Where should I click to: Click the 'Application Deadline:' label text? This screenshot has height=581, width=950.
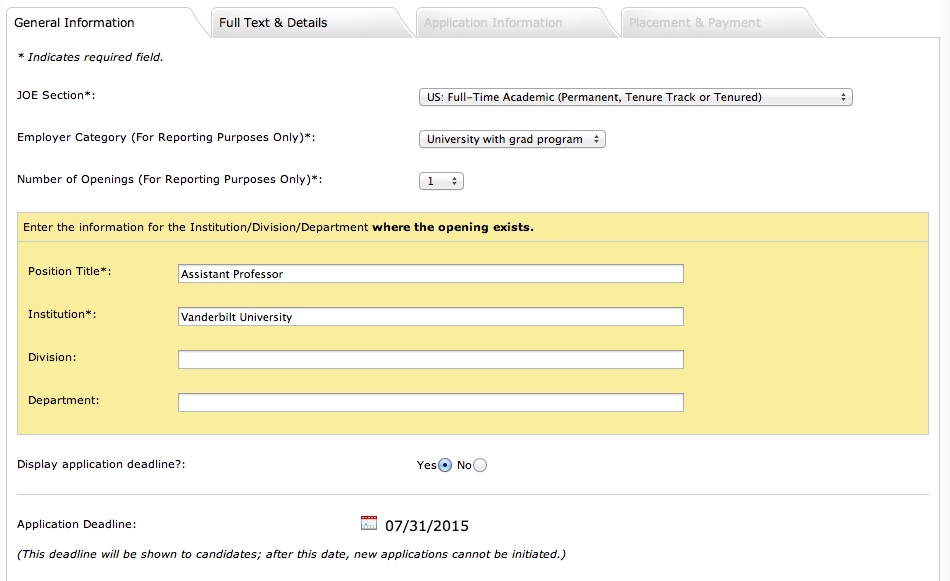point(77,524)
